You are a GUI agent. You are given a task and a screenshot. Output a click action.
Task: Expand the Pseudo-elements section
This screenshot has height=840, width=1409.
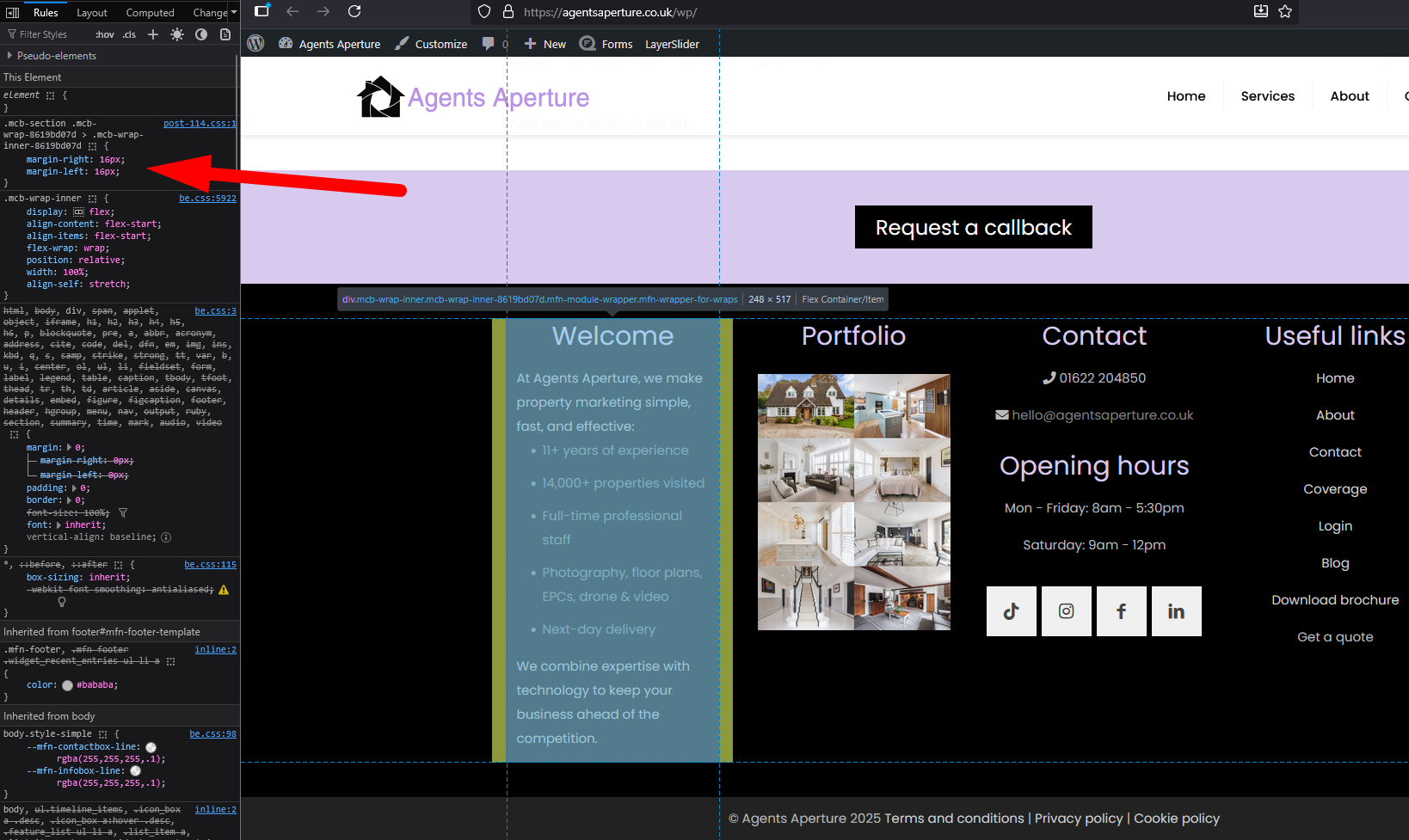pyautogui.click(x=9, y=56)
